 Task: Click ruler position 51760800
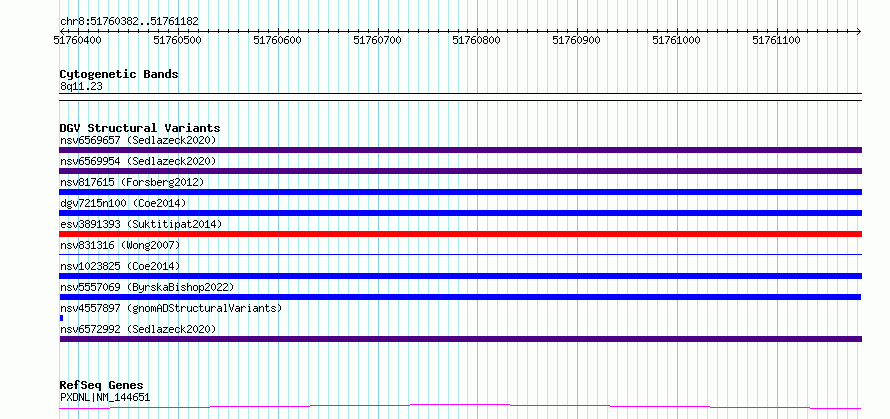(x=477, y=40)
